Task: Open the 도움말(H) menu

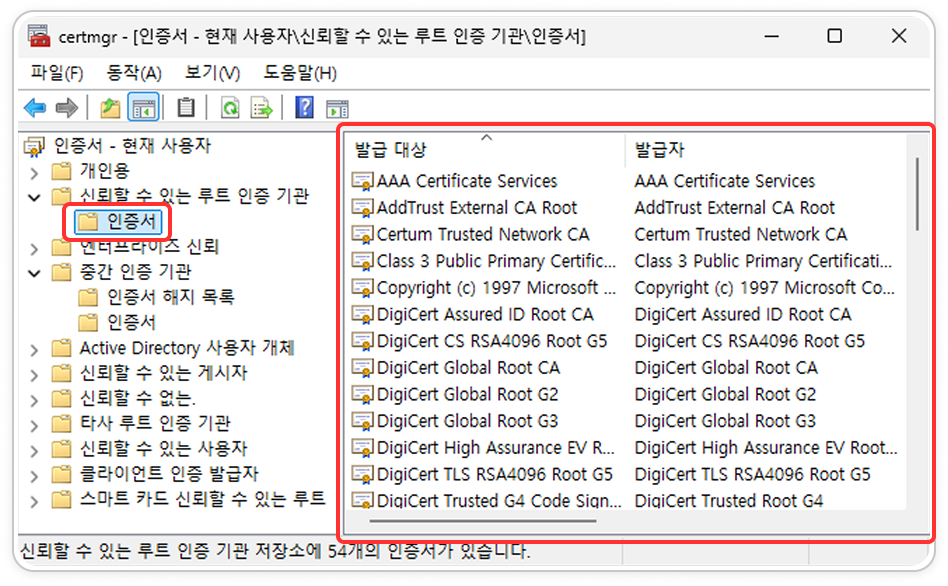Action: 300,73
